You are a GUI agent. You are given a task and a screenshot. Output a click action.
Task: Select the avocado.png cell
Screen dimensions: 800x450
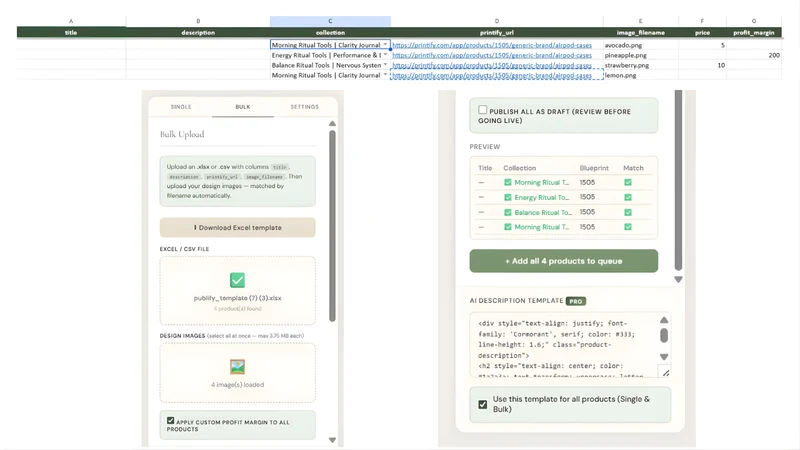click(x=640, y=45)
